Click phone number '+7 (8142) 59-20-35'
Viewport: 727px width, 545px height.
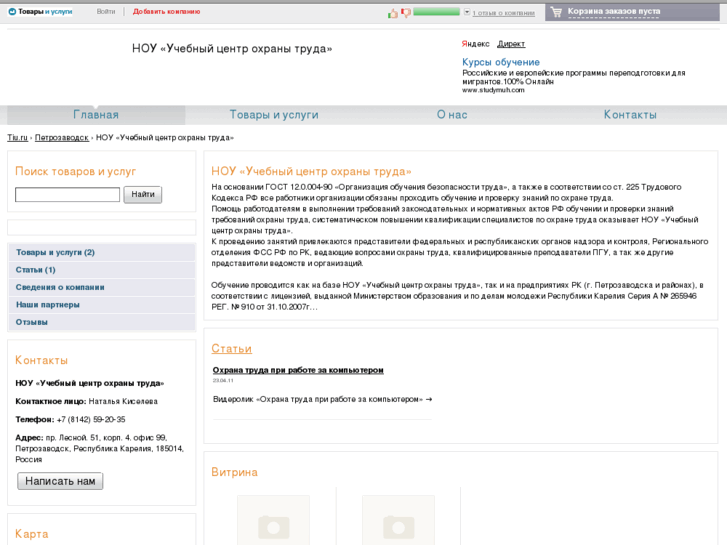(x=91, y=419)
